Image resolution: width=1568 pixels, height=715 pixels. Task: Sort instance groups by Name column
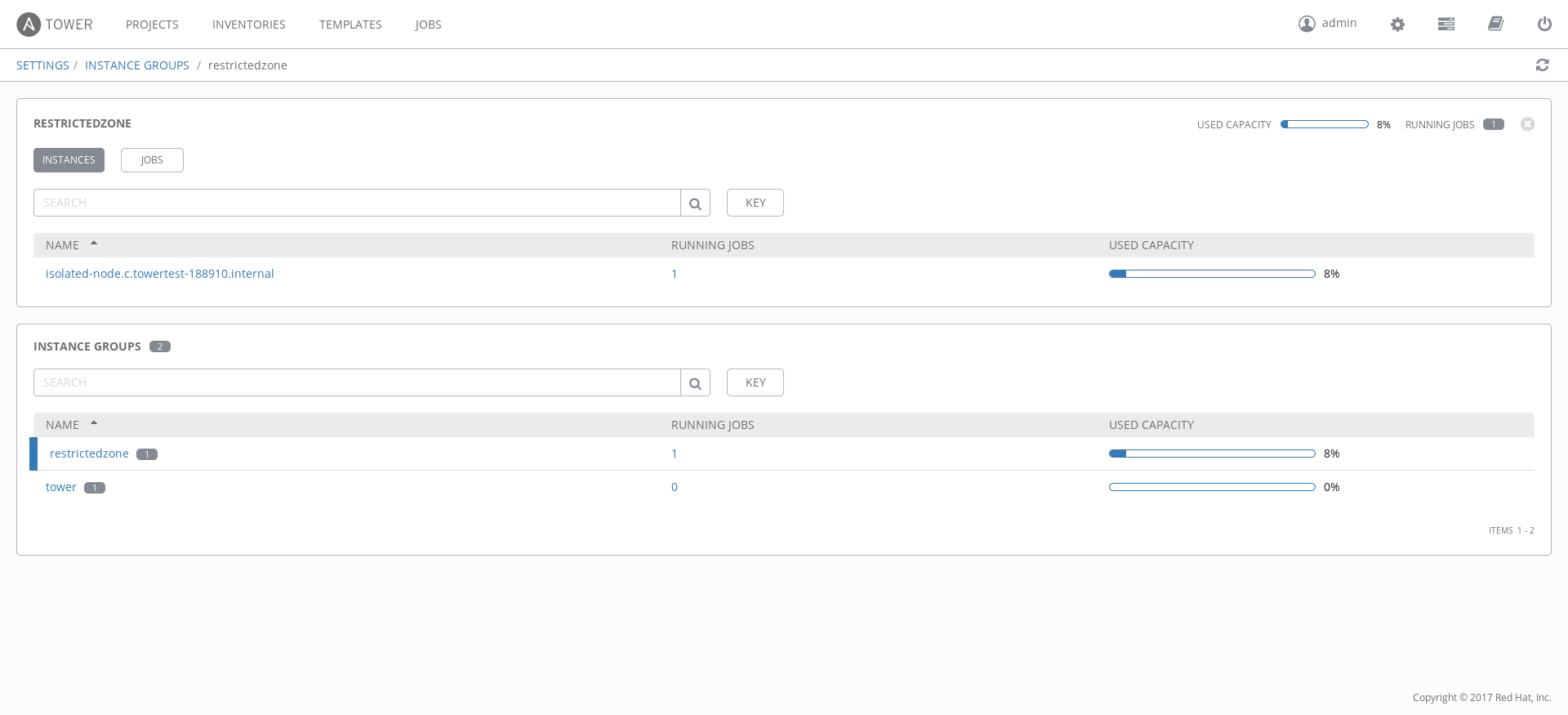coord(63,425)
